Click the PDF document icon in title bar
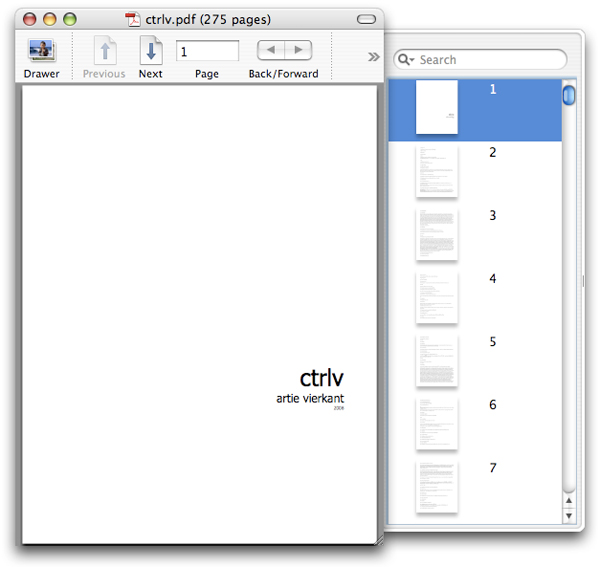 pyautogui.click(x=133, y=19)
